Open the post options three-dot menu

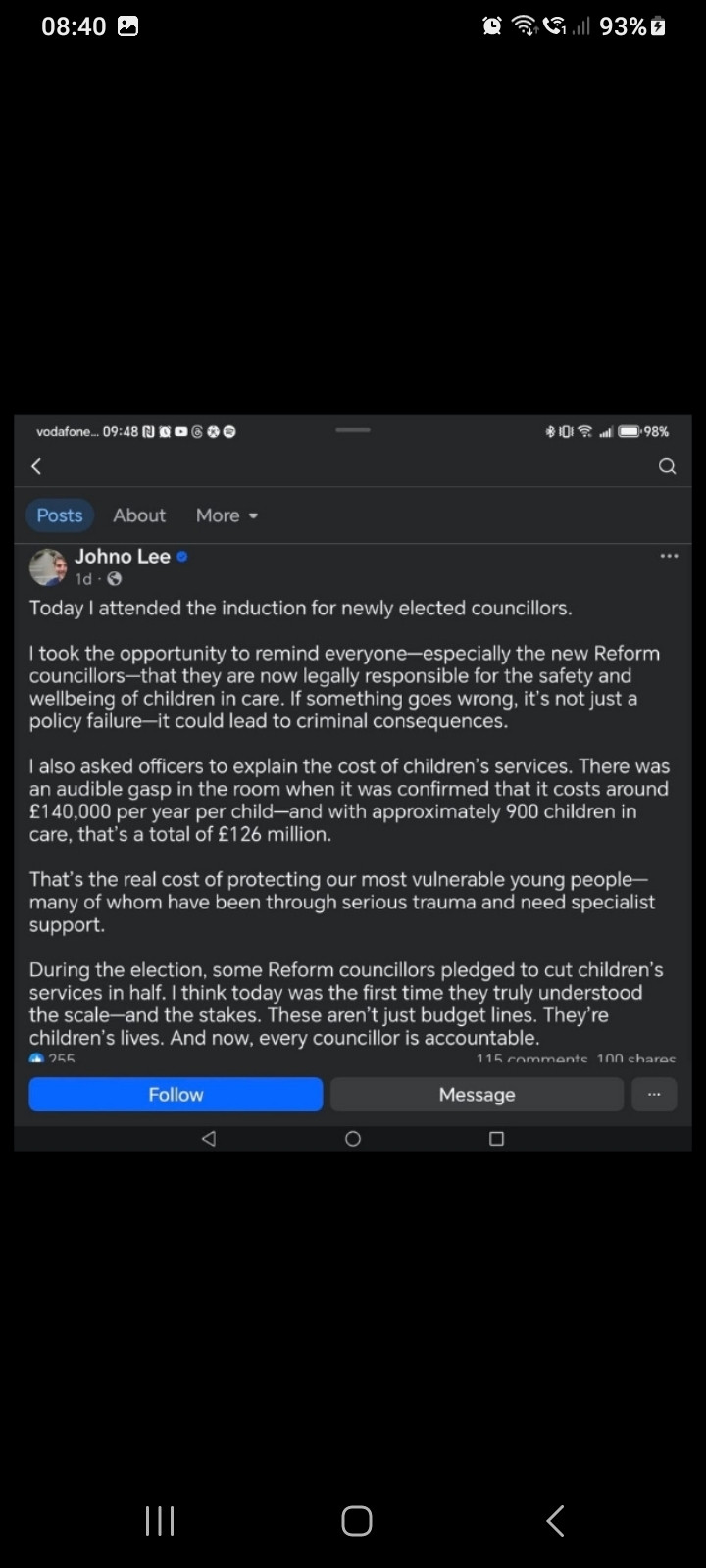pyautogui.click(x=669, y=556)
